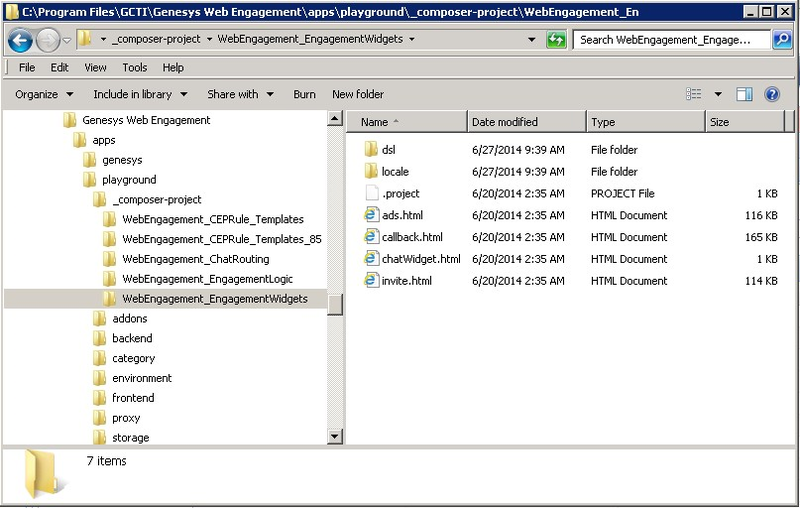Image resolution: width=800 pixels, height=508 pixels.
Task: Open the Edit menu
Action: (59, 67)
